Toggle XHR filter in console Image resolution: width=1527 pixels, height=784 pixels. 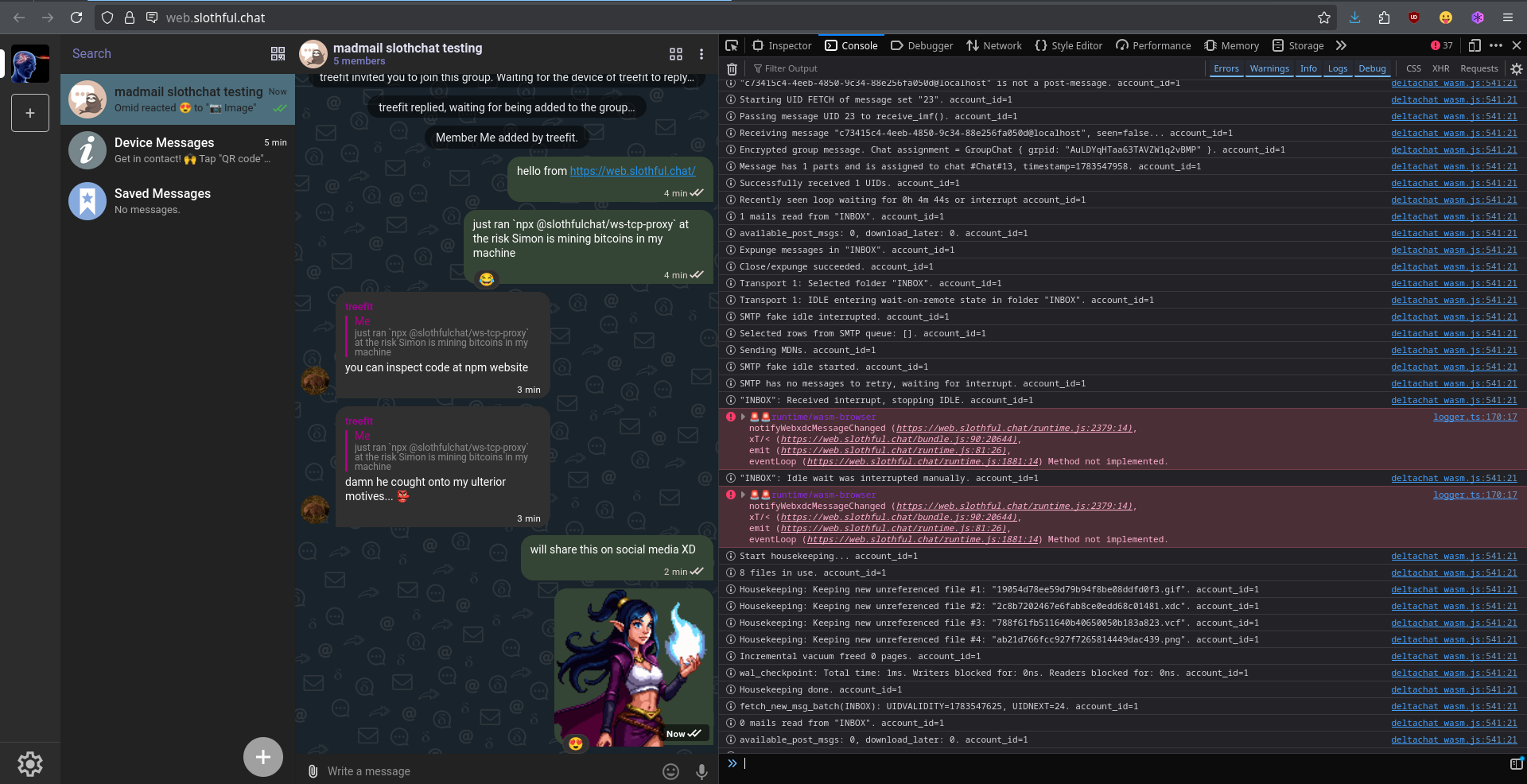click(1441, 69)
